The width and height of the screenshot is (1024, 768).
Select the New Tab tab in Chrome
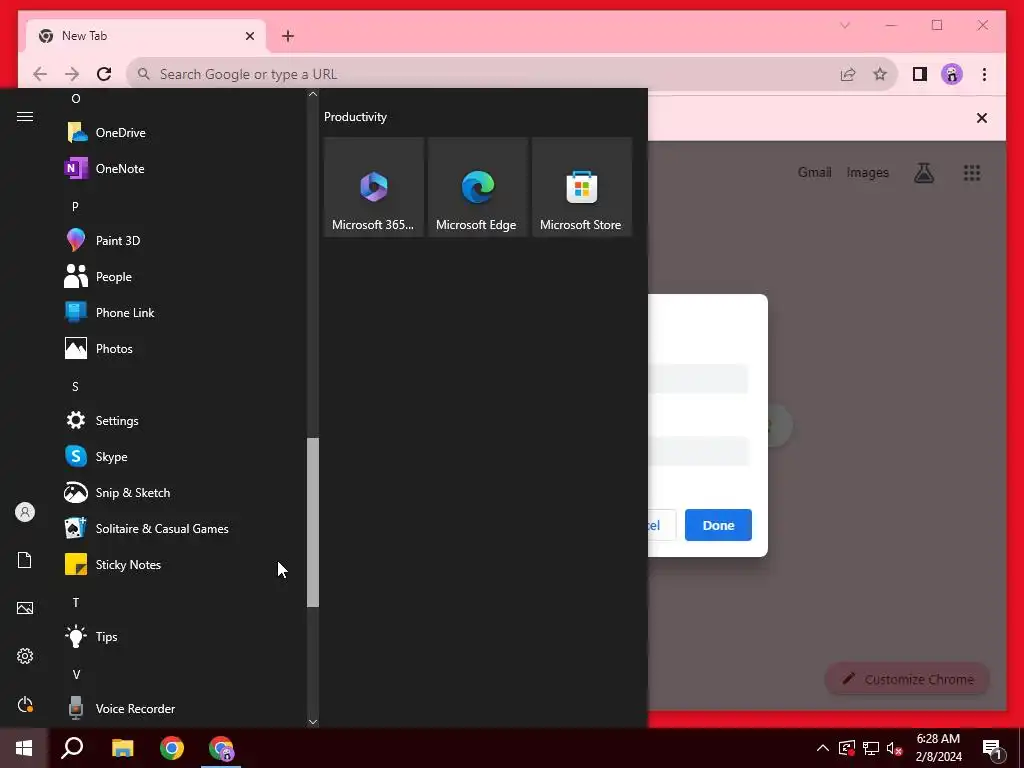(x=146, y=36)
